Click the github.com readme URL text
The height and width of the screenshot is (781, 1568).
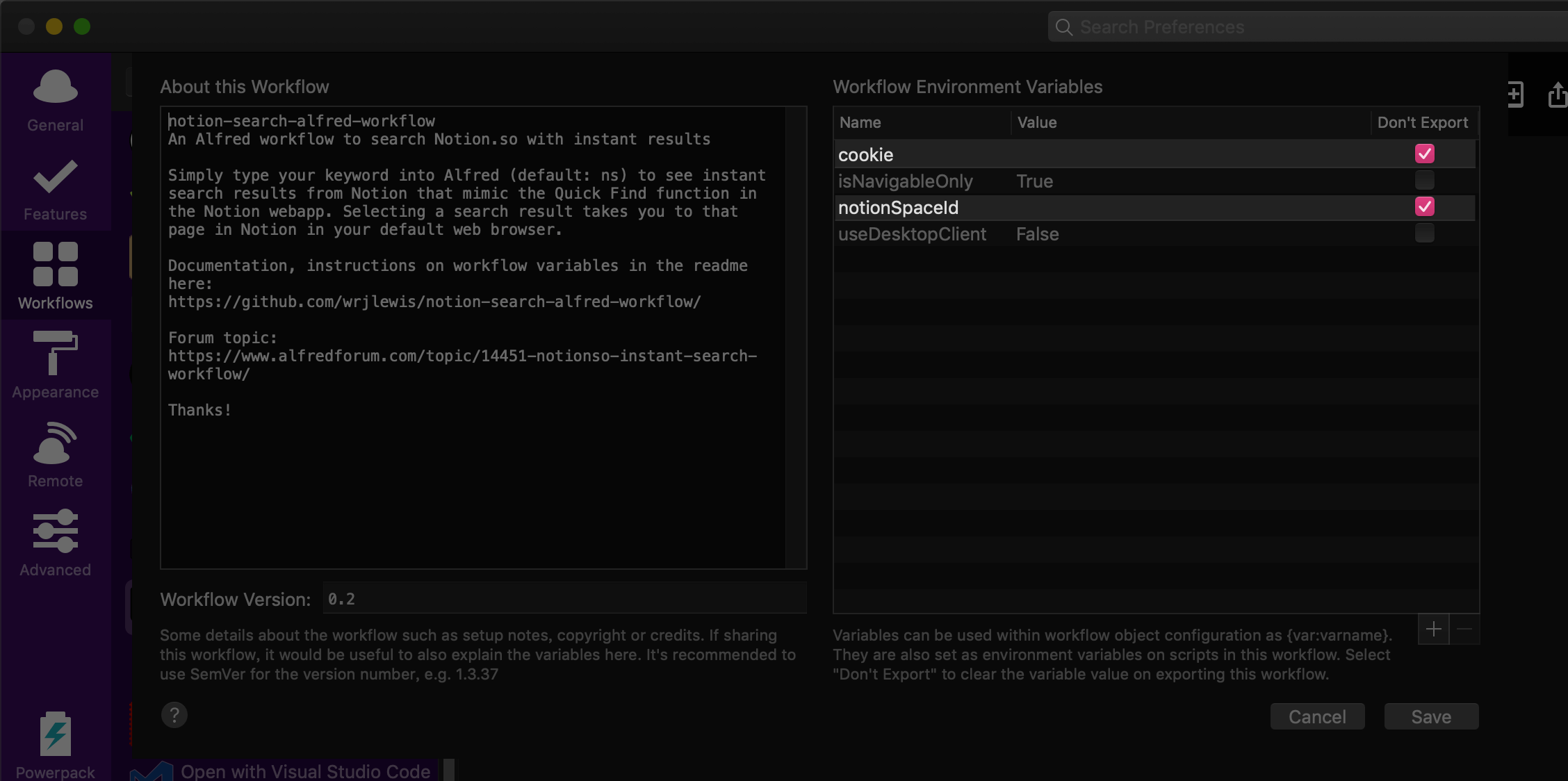[434, 302]
